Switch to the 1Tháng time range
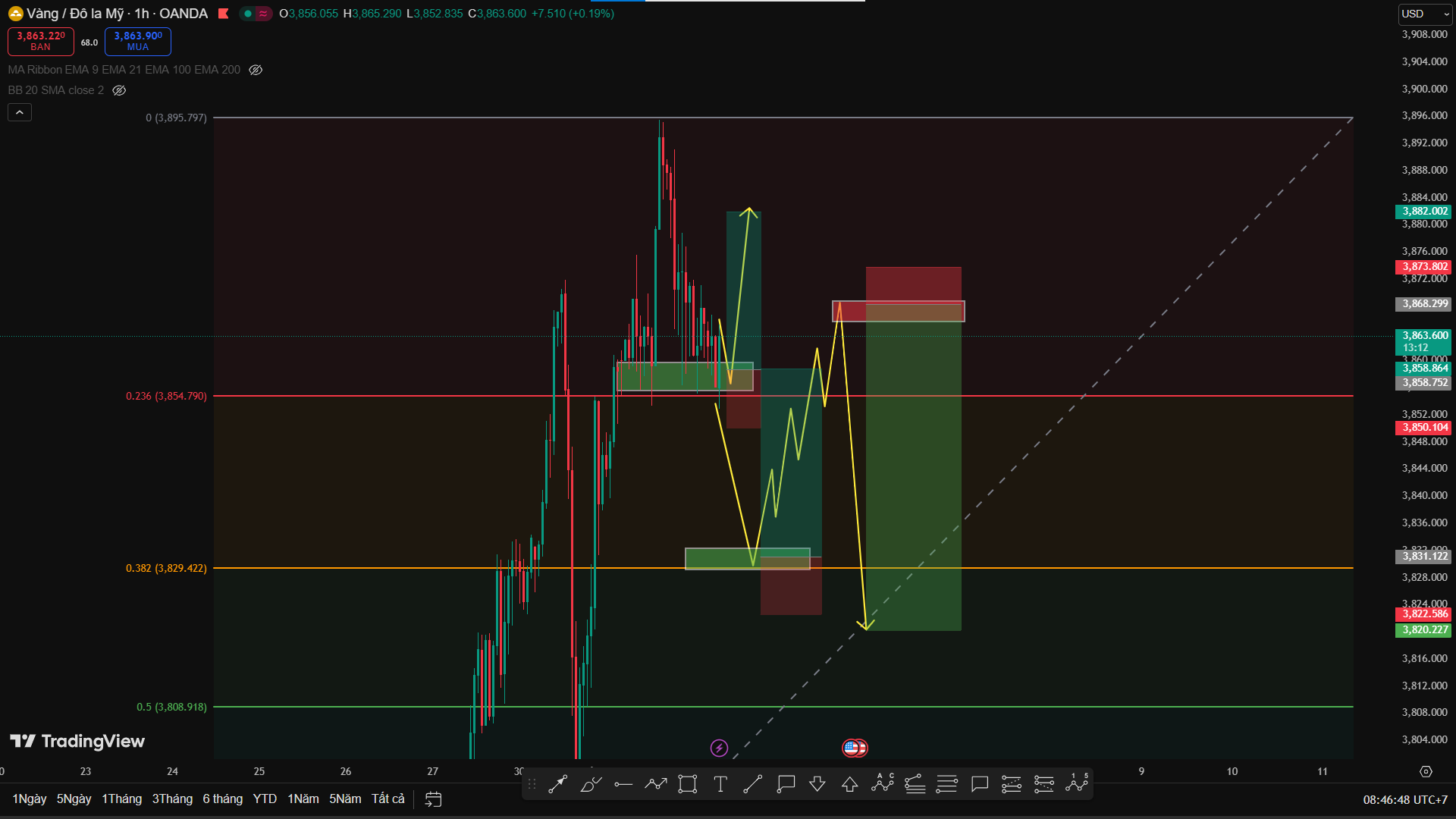The image size is (1456, 819). 121,799
